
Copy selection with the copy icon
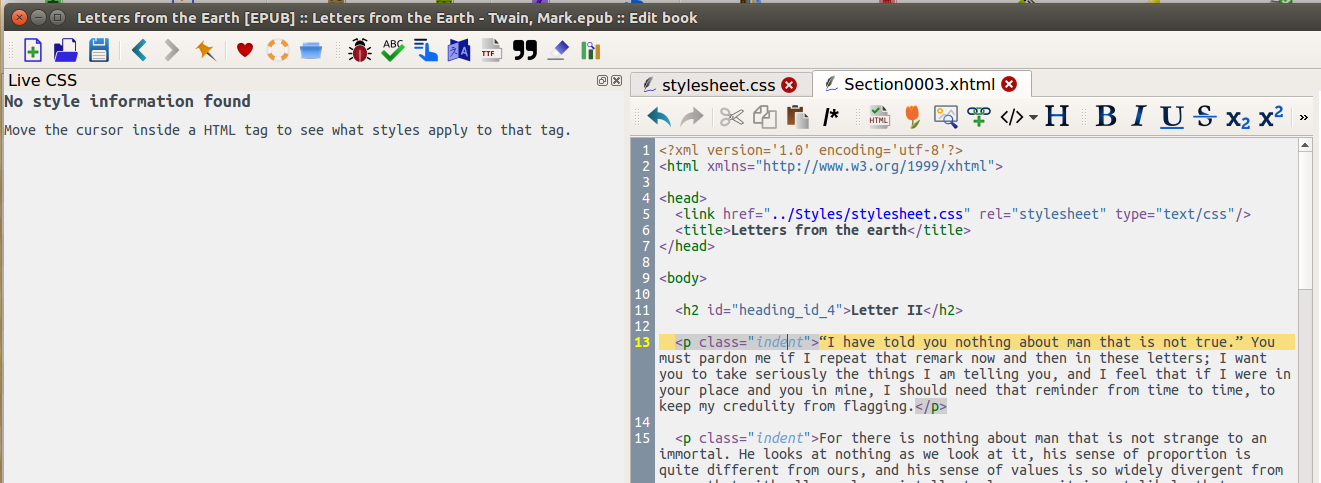(x=765, y=117)
